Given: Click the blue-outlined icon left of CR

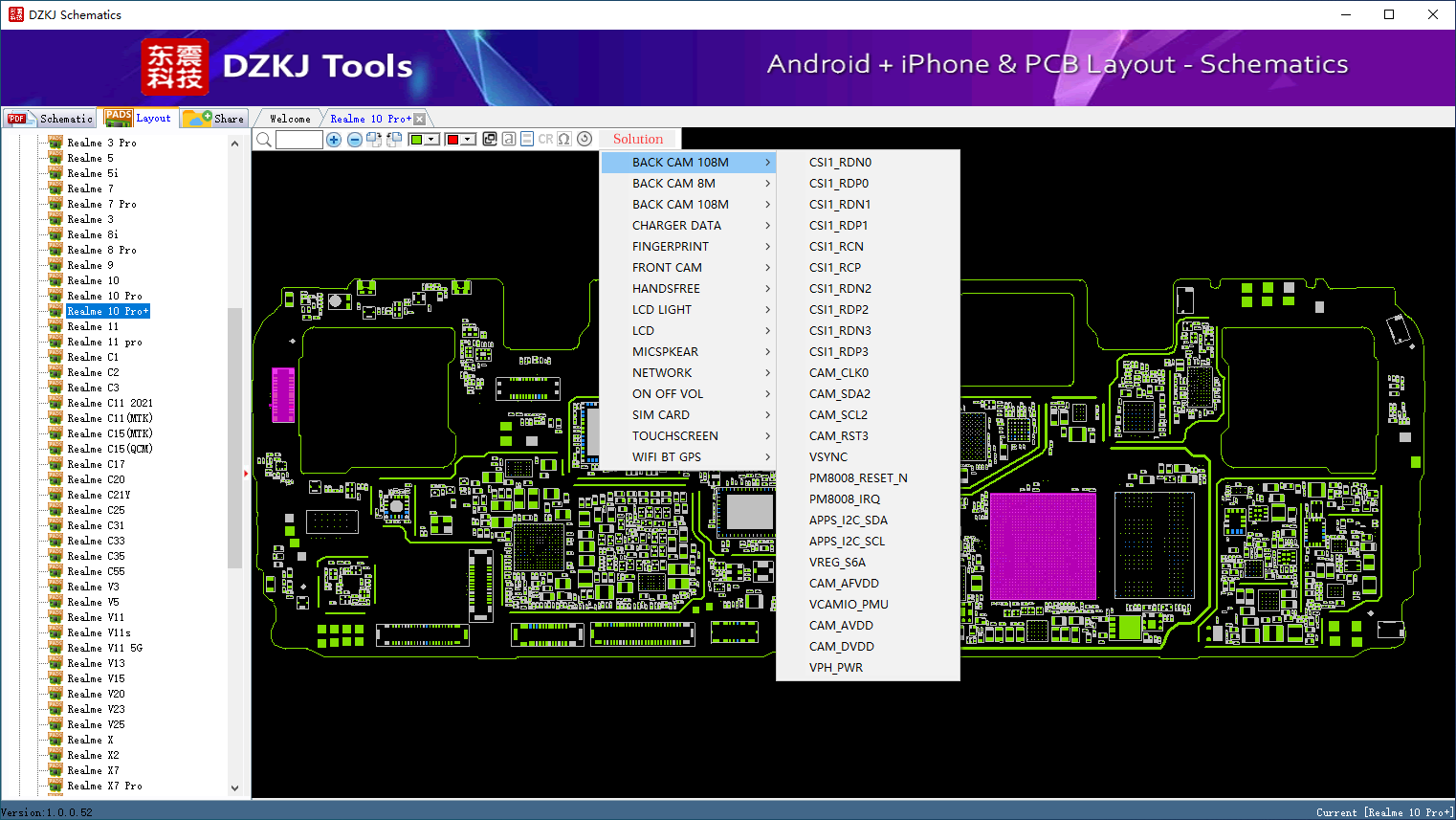Looking at the screenshot, I should pos(527,139).
